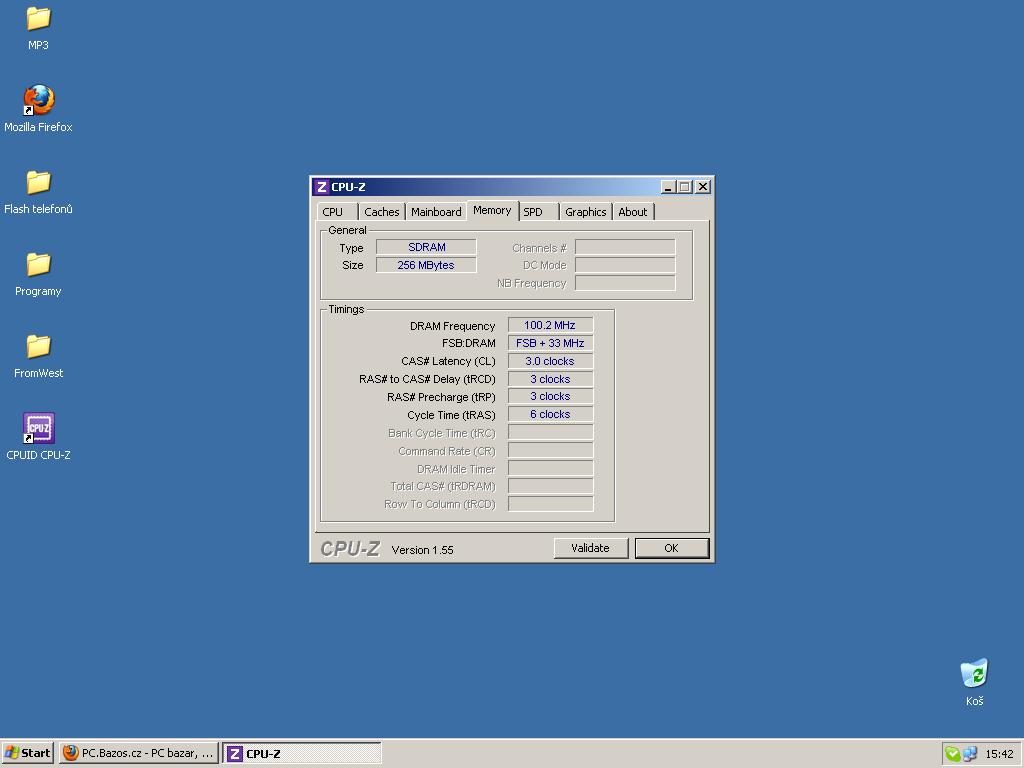Viewport: 1024px width, 768px height.
Task: Close the CPU-Z window
Action: click(703, 187)
